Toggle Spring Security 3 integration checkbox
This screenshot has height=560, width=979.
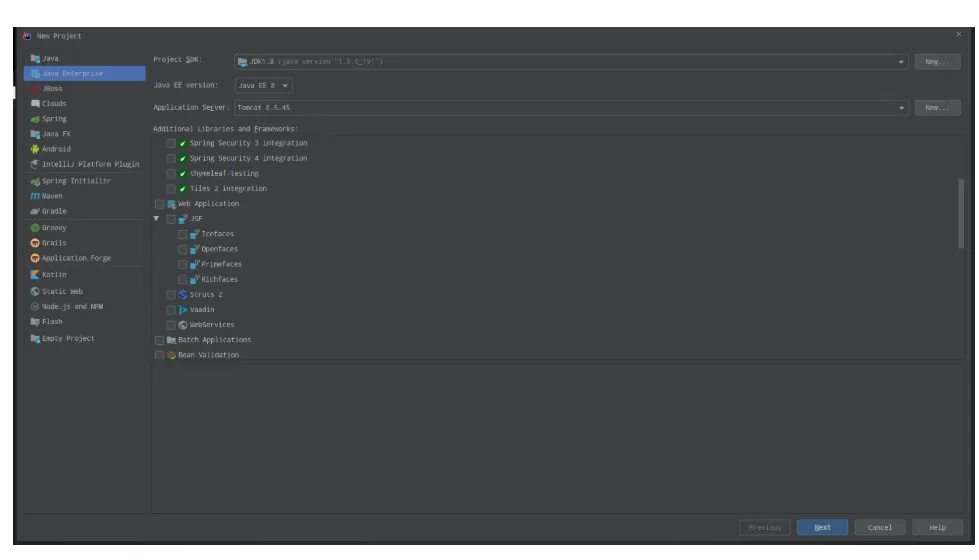pos(170,144)
